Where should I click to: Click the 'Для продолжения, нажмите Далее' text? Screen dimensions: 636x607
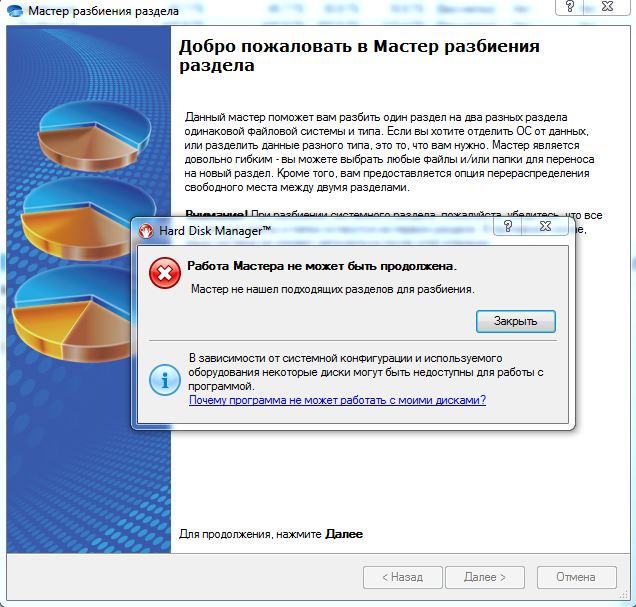pos(270,534)
